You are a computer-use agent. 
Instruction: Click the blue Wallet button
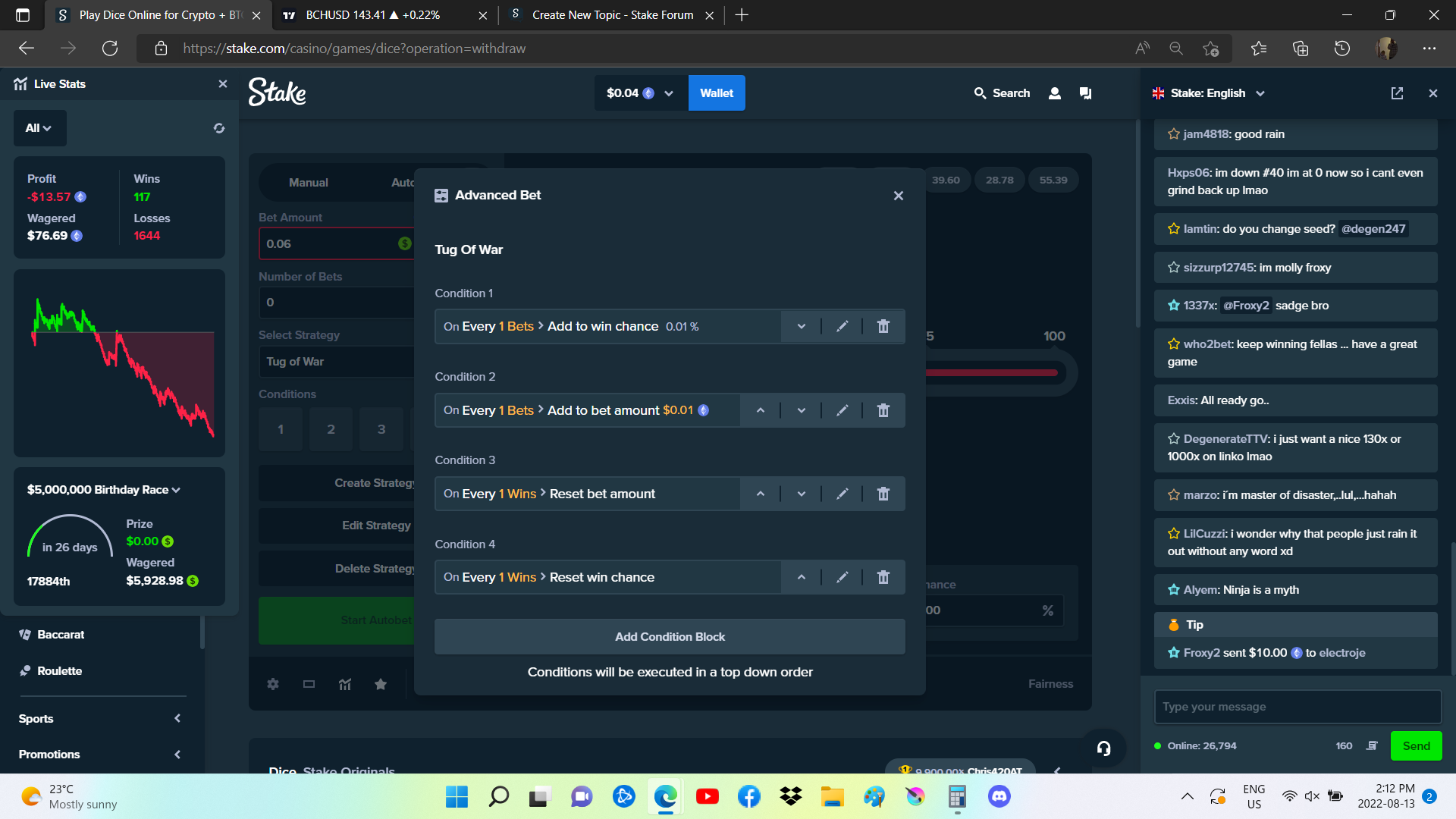tap(716, 93)
